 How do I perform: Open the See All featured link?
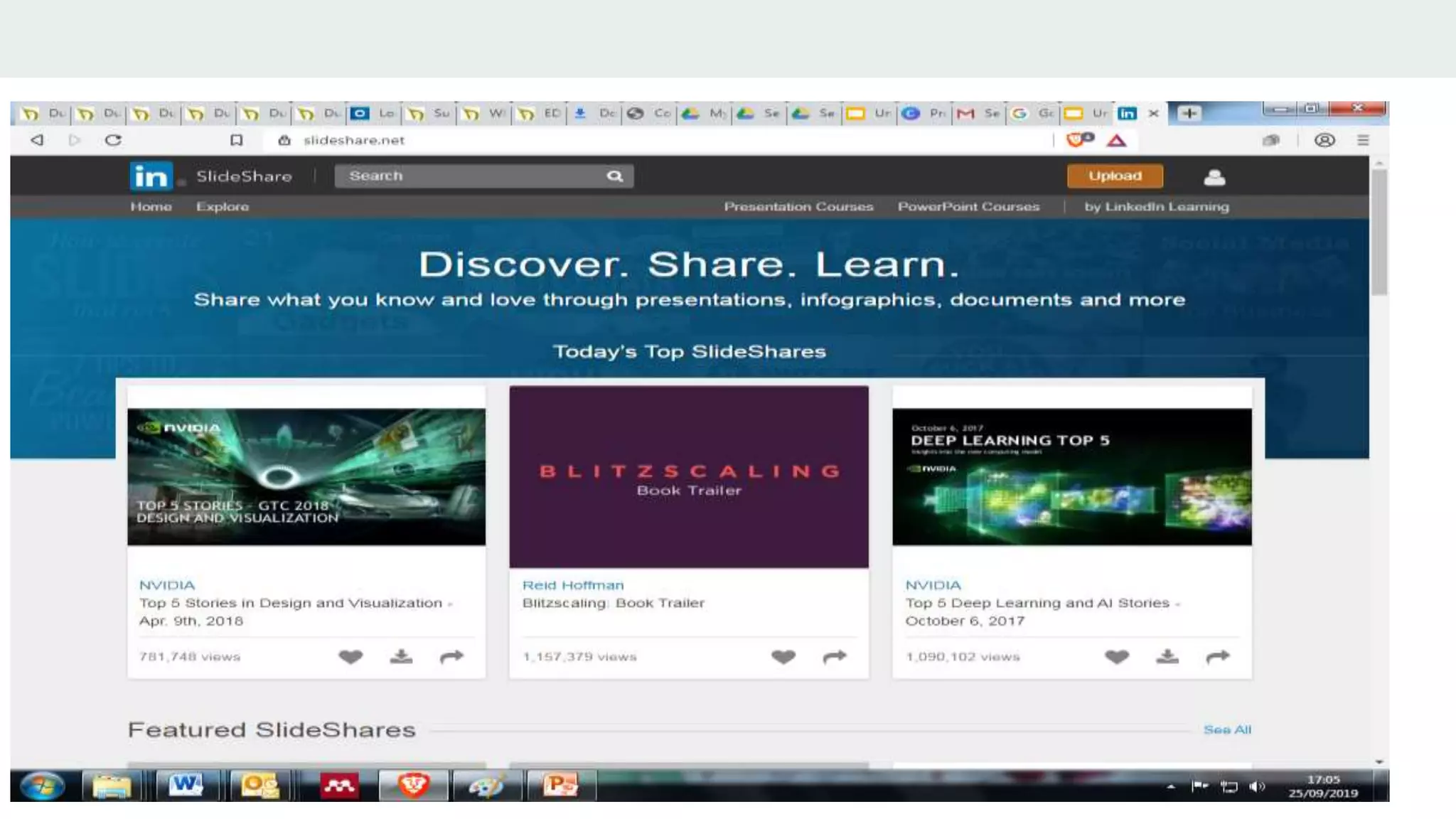point(1227,730)
